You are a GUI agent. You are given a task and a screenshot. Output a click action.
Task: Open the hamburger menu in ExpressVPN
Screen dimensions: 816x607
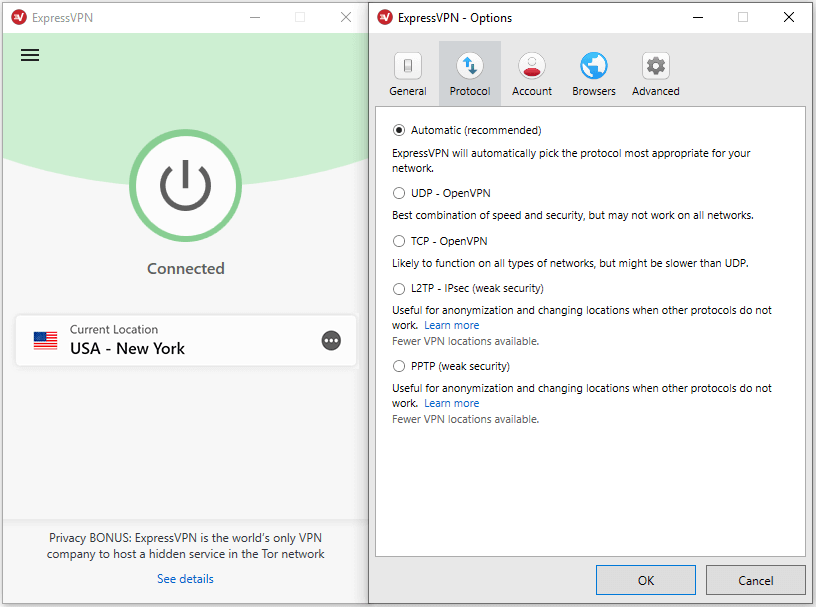pos(30,55)
